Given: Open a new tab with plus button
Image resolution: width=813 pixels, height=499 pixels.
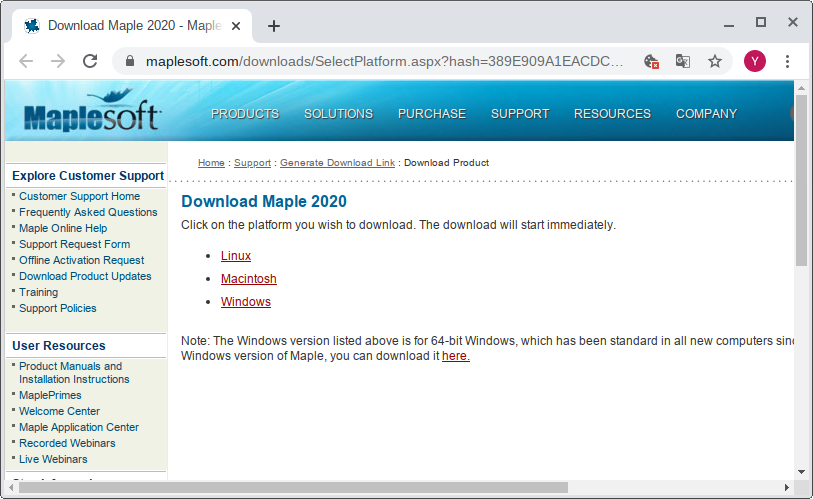Looking at the screenshot, I should pos(274,26).
